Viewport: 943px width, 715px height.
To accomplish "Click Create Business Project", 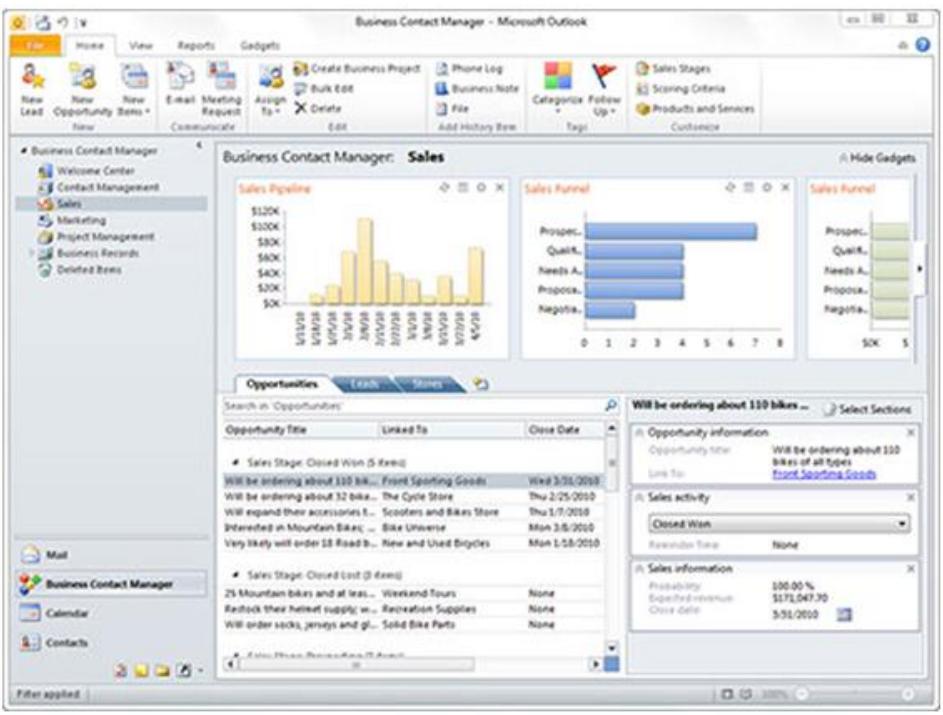I will (x=357, y=69).
